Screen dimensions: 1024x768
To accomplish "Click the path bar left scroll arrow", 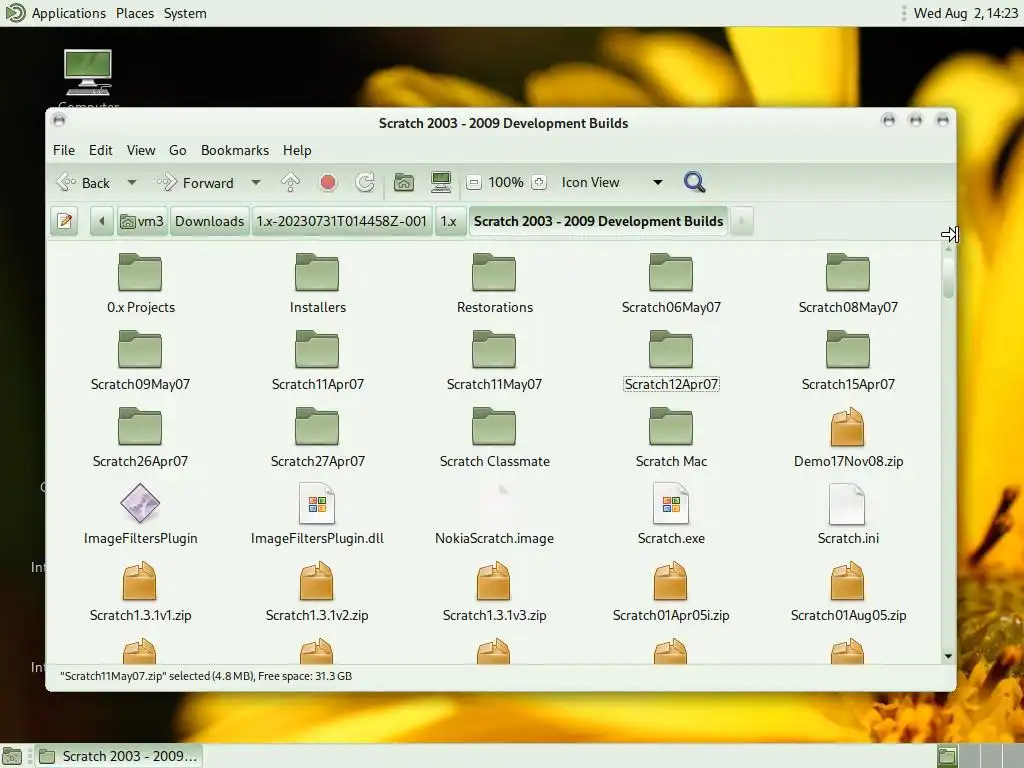I will click(101, 221).
